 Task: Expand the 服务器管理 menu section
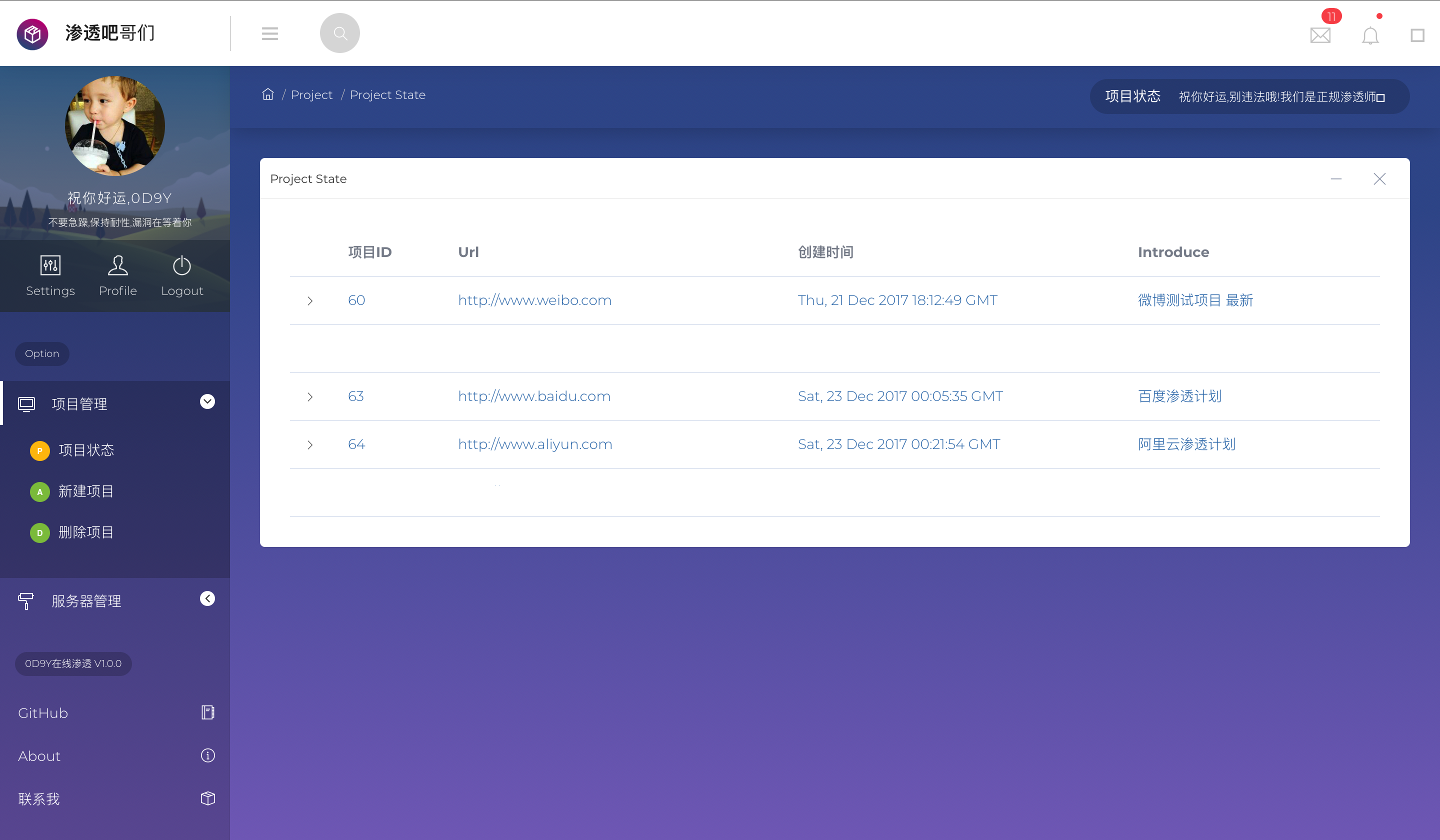(x=207, y=598)
